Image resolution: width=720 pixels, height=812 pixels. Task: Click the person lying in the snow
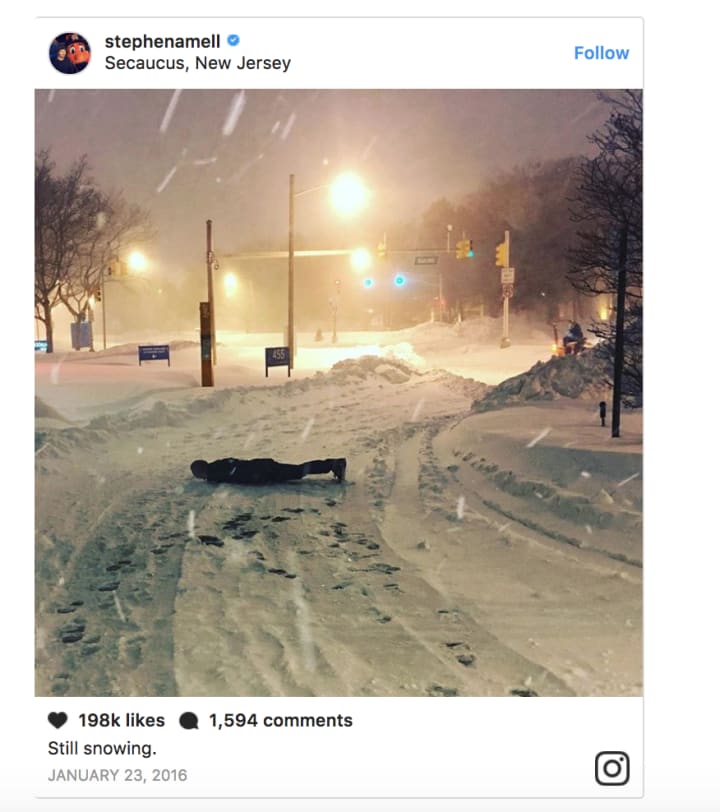(268, 470)
